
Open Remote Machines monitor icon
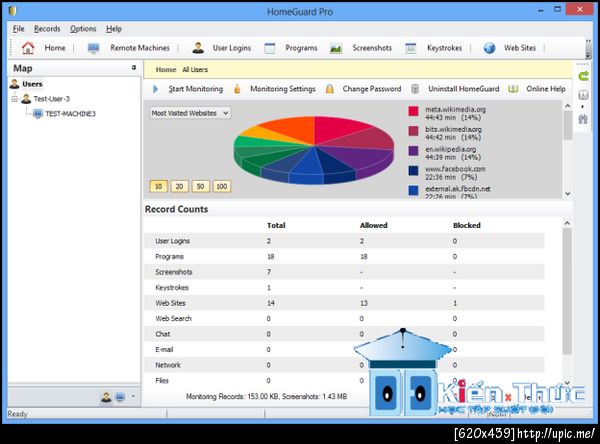tap(93, 48)
